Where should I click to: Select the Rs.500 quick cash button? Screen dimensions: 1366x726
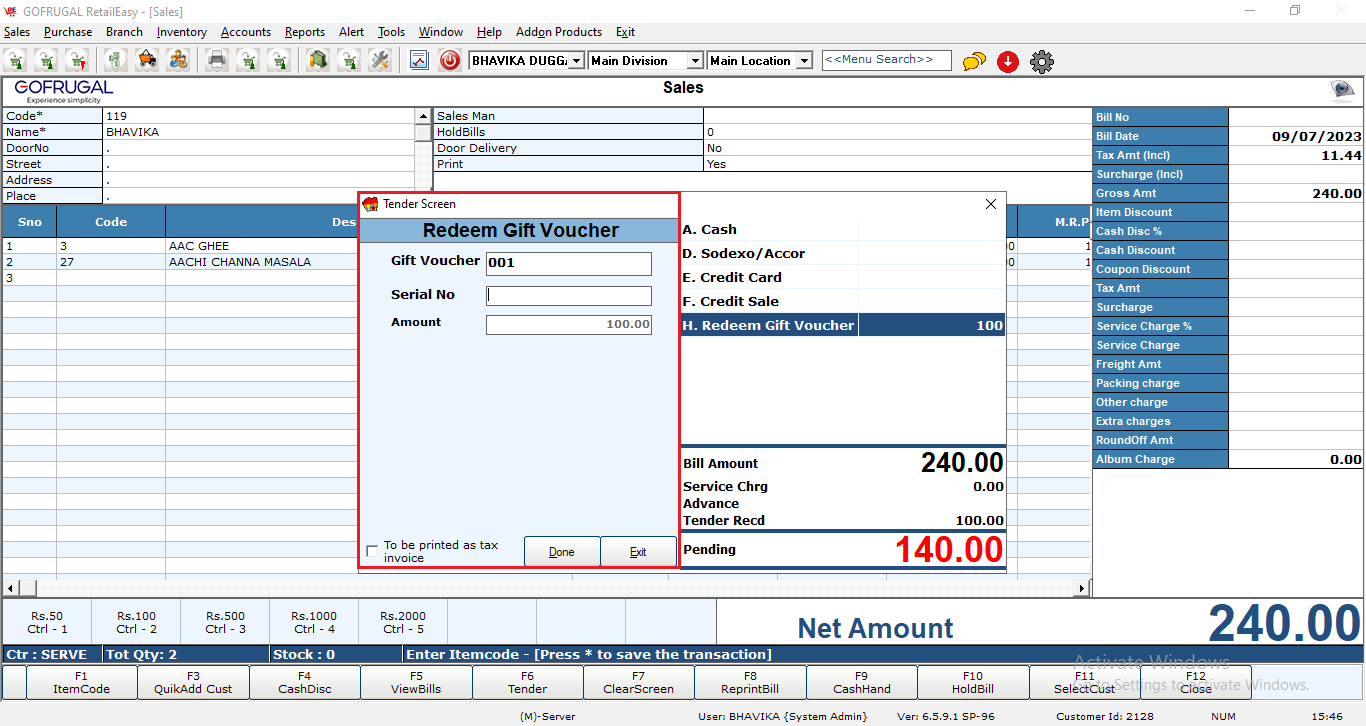226,623
